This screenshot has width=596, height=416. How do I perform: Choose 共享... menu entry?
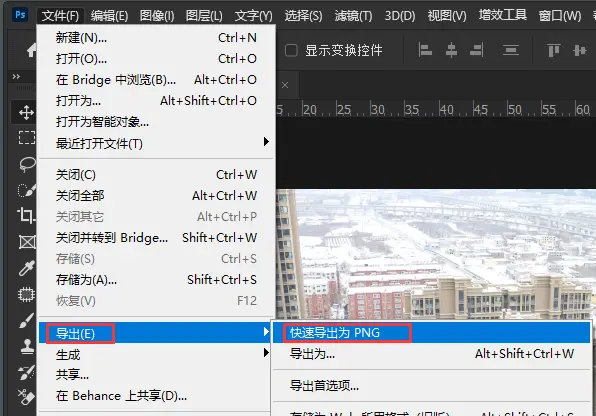(156, 375)
